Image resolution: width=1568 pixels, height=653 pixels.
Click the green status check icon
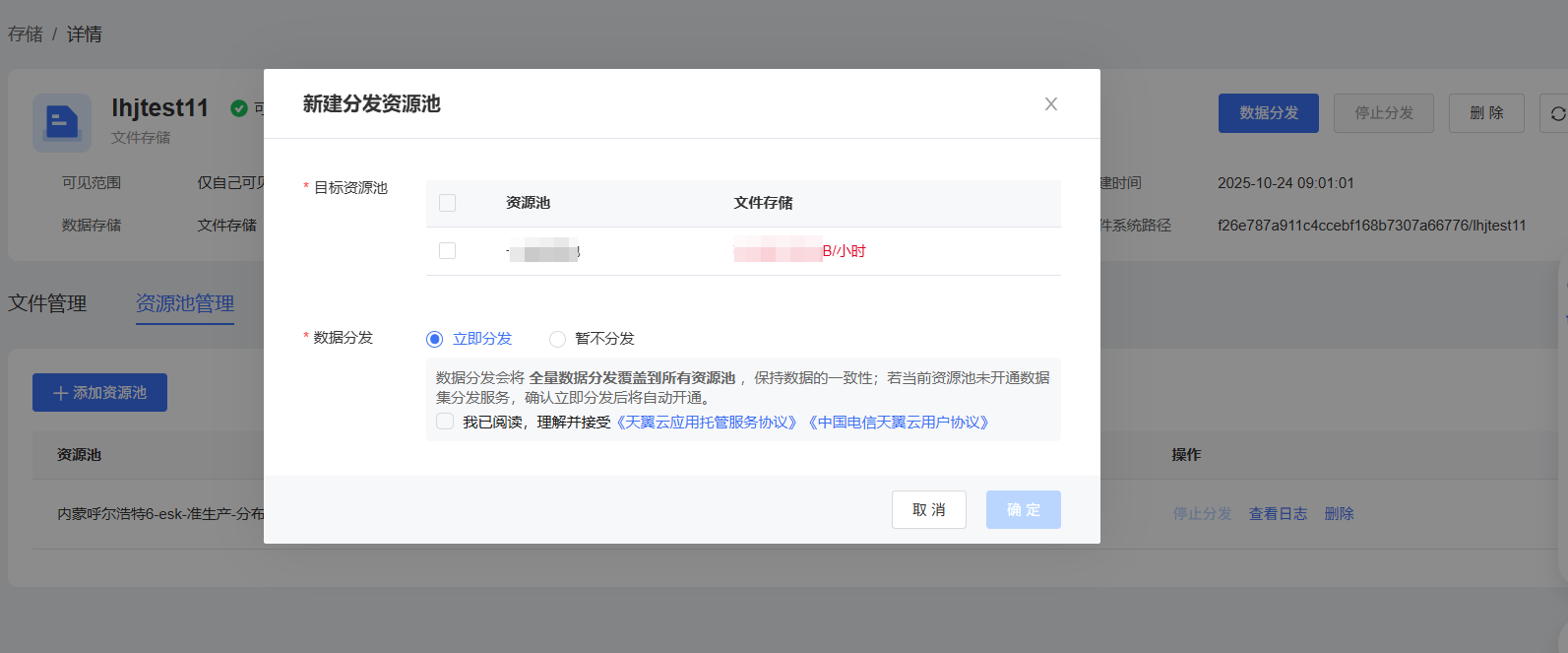(239, 108)
